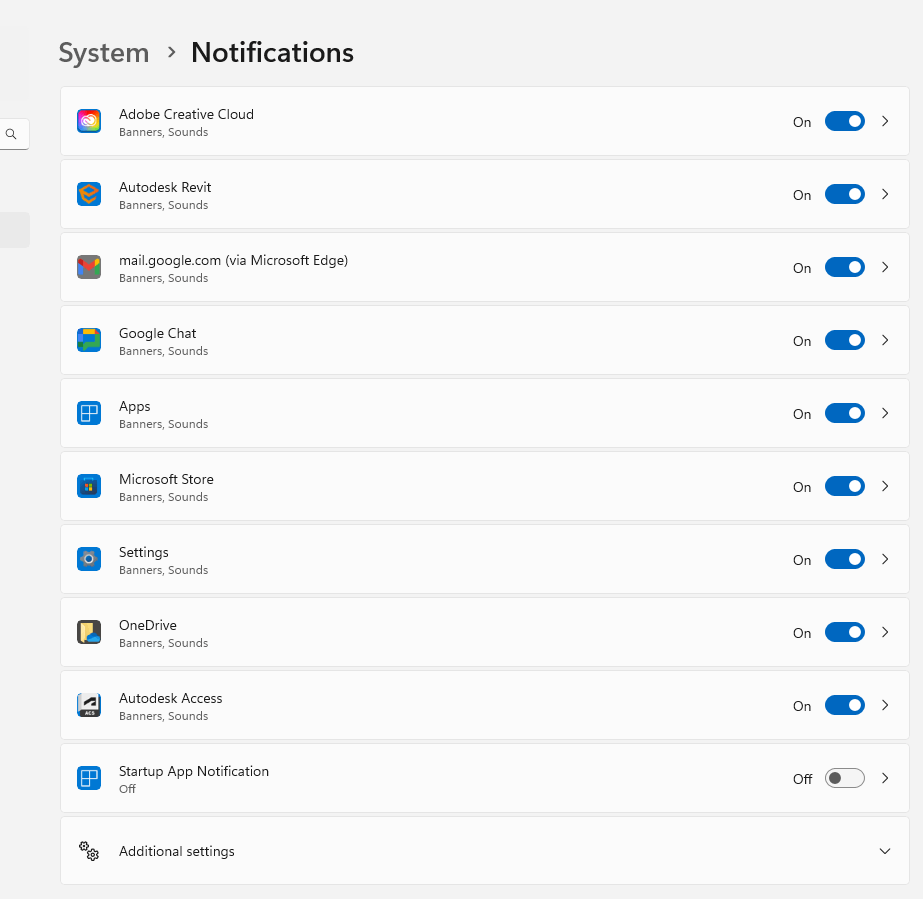Click the search magnifier icon in sidebar
Image resolution: width=923 pixels, height=899 pixels.
coord(11,134)
